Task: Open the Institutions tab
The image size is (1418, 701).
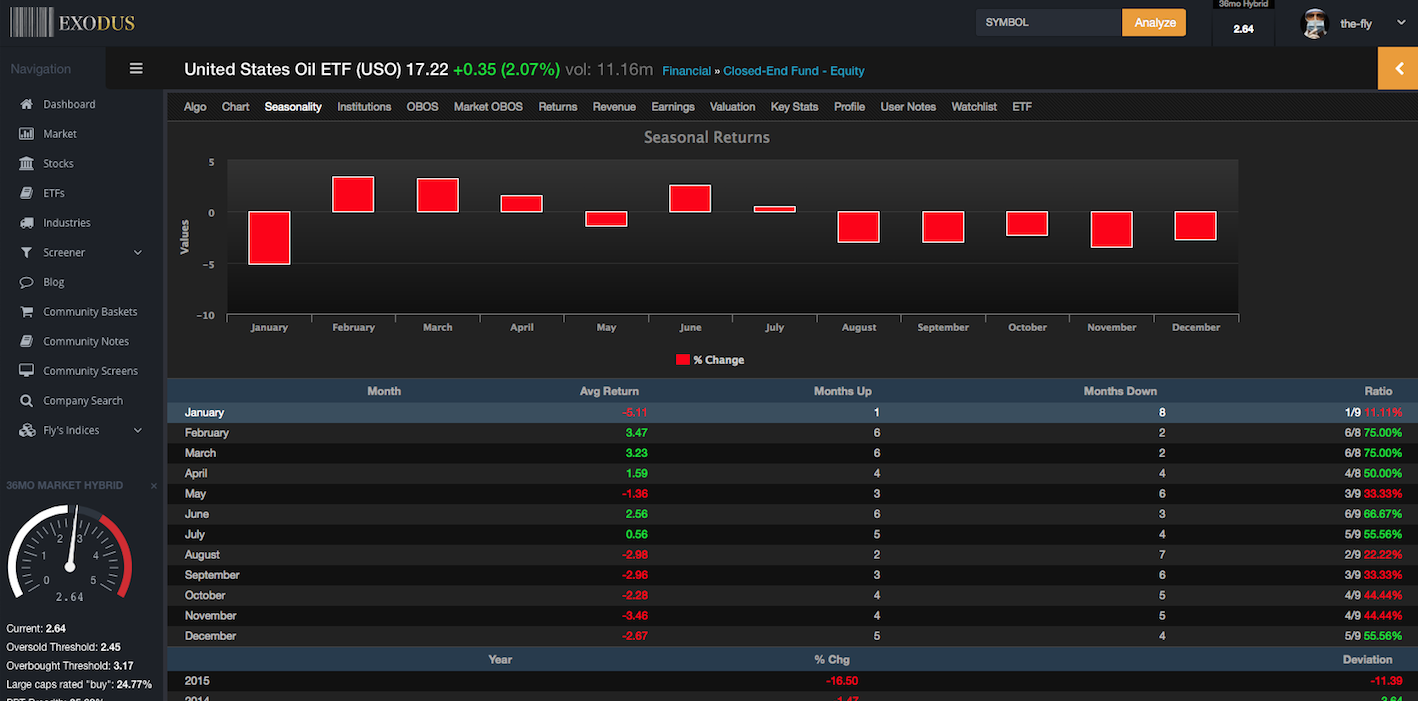Action: coord(364,107)
